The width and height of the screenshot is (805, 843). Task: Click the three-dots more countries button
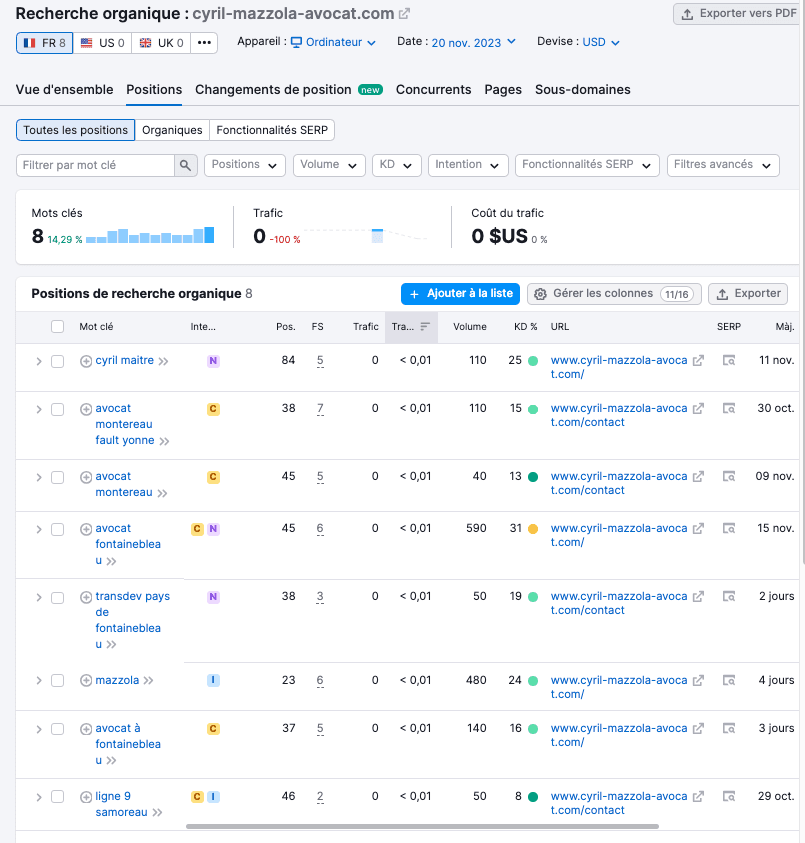(204, 43)
